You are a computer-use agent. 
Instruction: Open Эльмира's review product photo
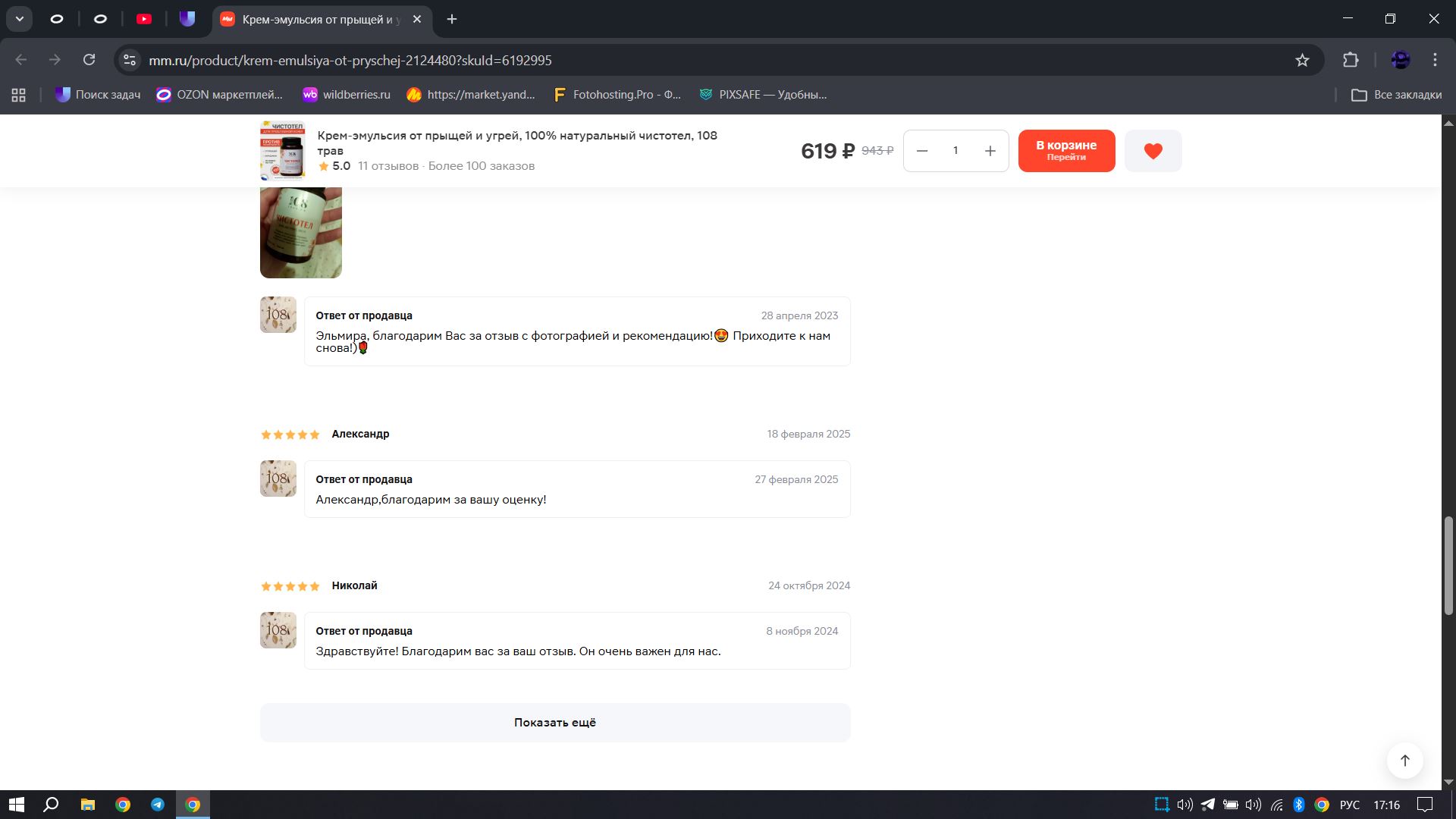point(301,232)
